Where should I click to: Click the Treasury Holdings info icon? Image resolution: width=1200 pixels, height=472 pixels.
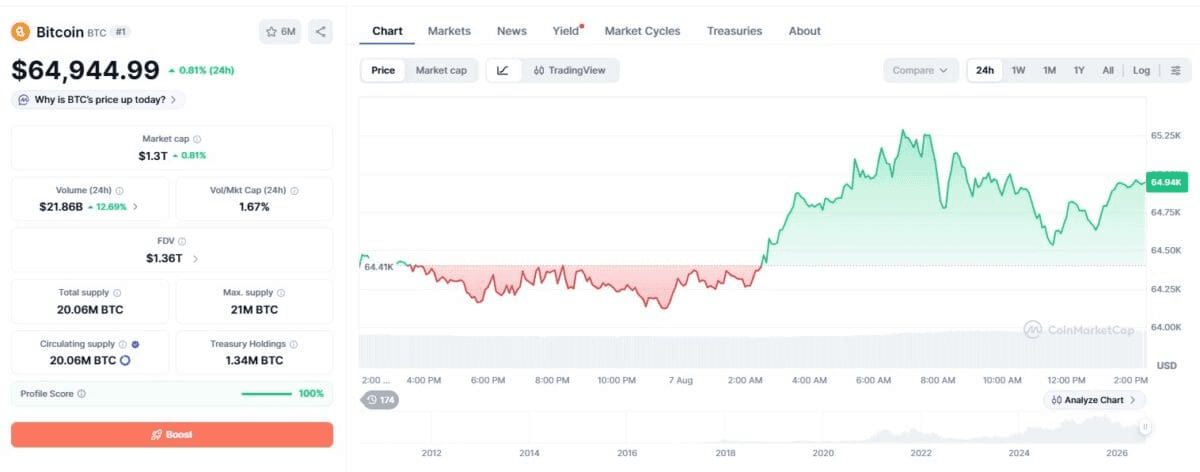pyautogui.click(x=295, y=344)
